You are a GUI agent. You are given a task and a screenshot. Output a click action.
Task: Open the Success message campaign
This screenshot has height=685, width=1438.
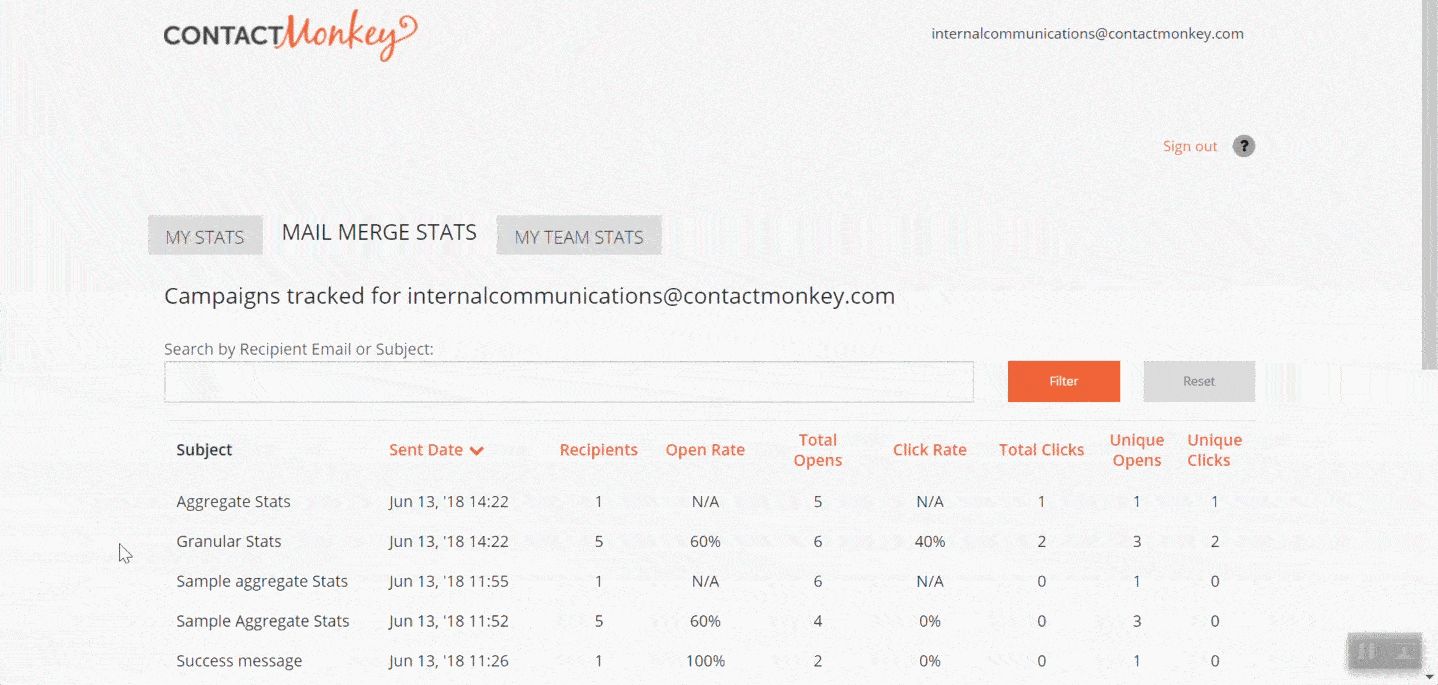(239, 661)
